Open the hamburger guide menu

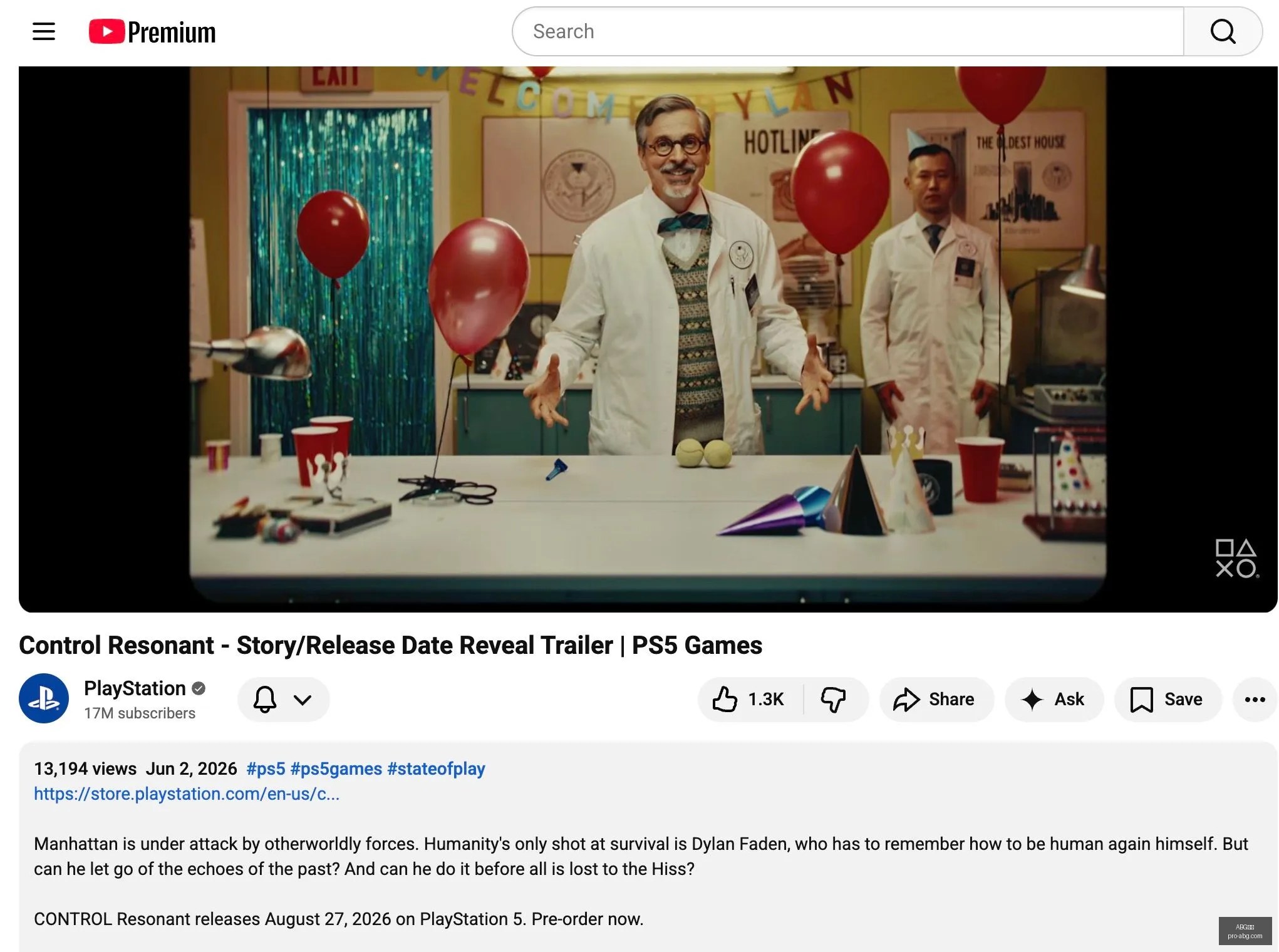(x=44, y=31)
